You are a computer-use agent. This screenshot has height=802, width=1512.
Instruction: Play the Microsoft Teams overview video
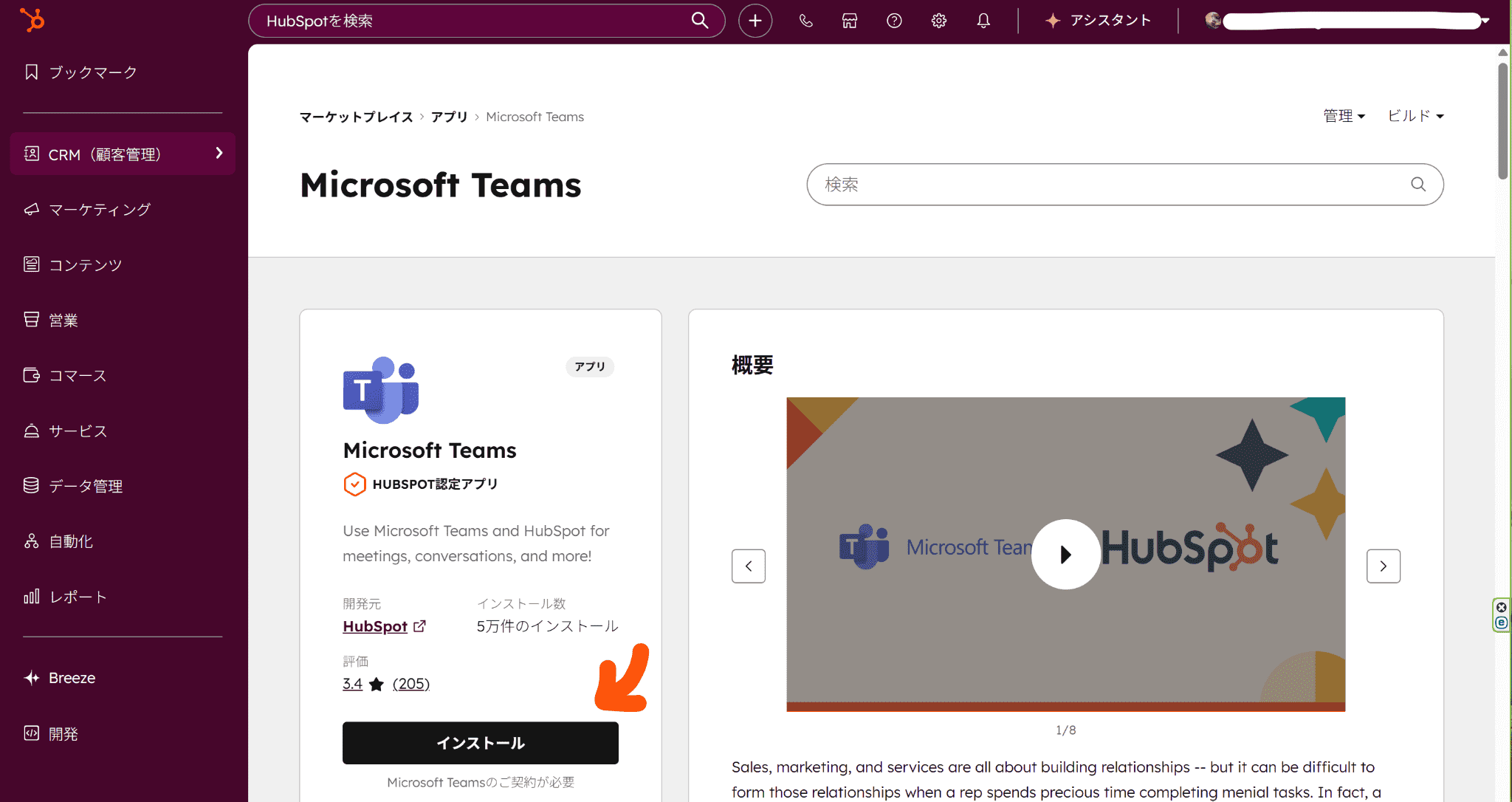1065,555
